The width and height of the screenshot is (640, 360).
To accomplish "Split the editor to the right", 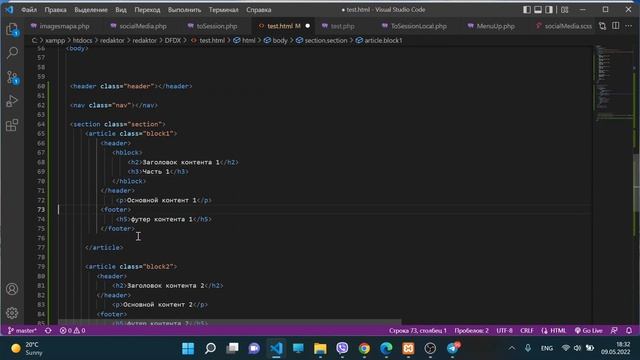I will pyautogui.click(x=616, y=26).
